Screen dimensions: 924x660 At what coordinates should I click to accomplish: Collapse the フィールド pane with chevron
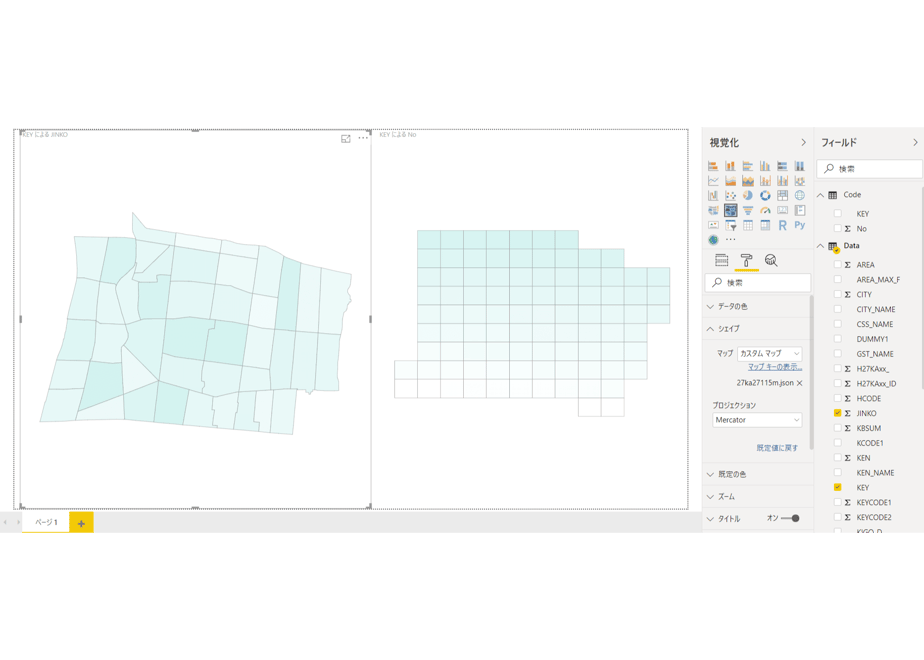click(x=915, y=143)
